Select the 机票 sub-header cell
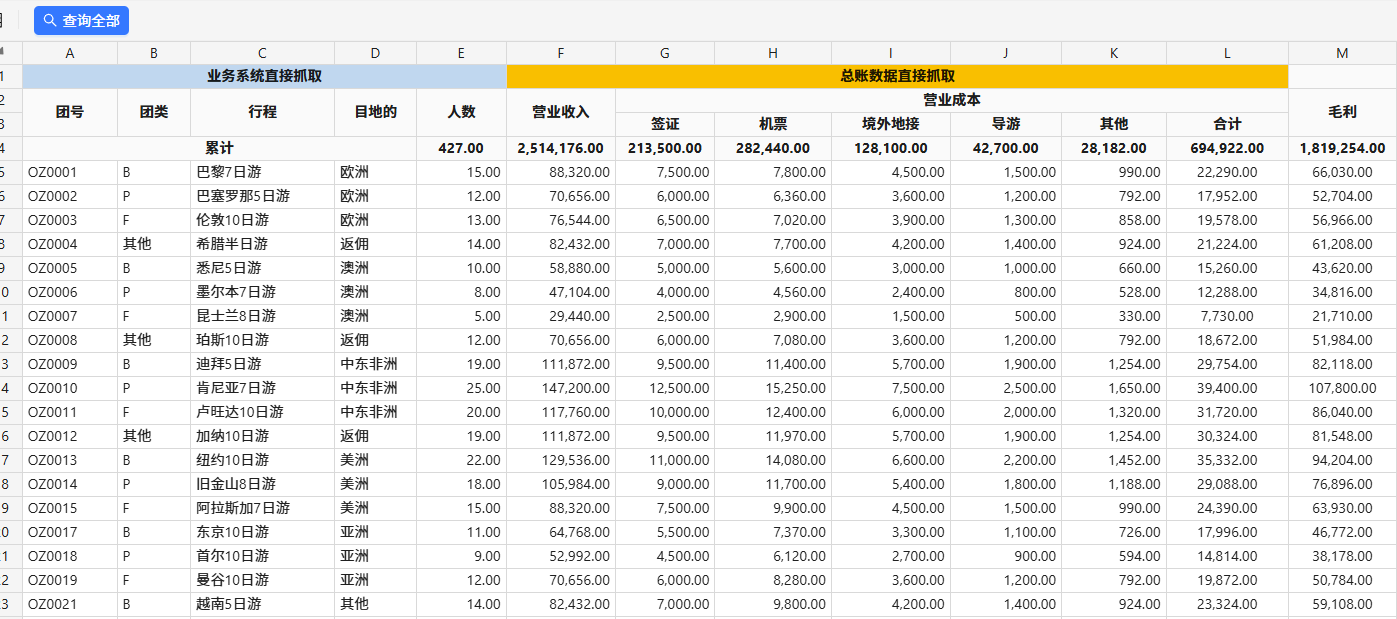The image size is (1397, 619). point(773,124)
